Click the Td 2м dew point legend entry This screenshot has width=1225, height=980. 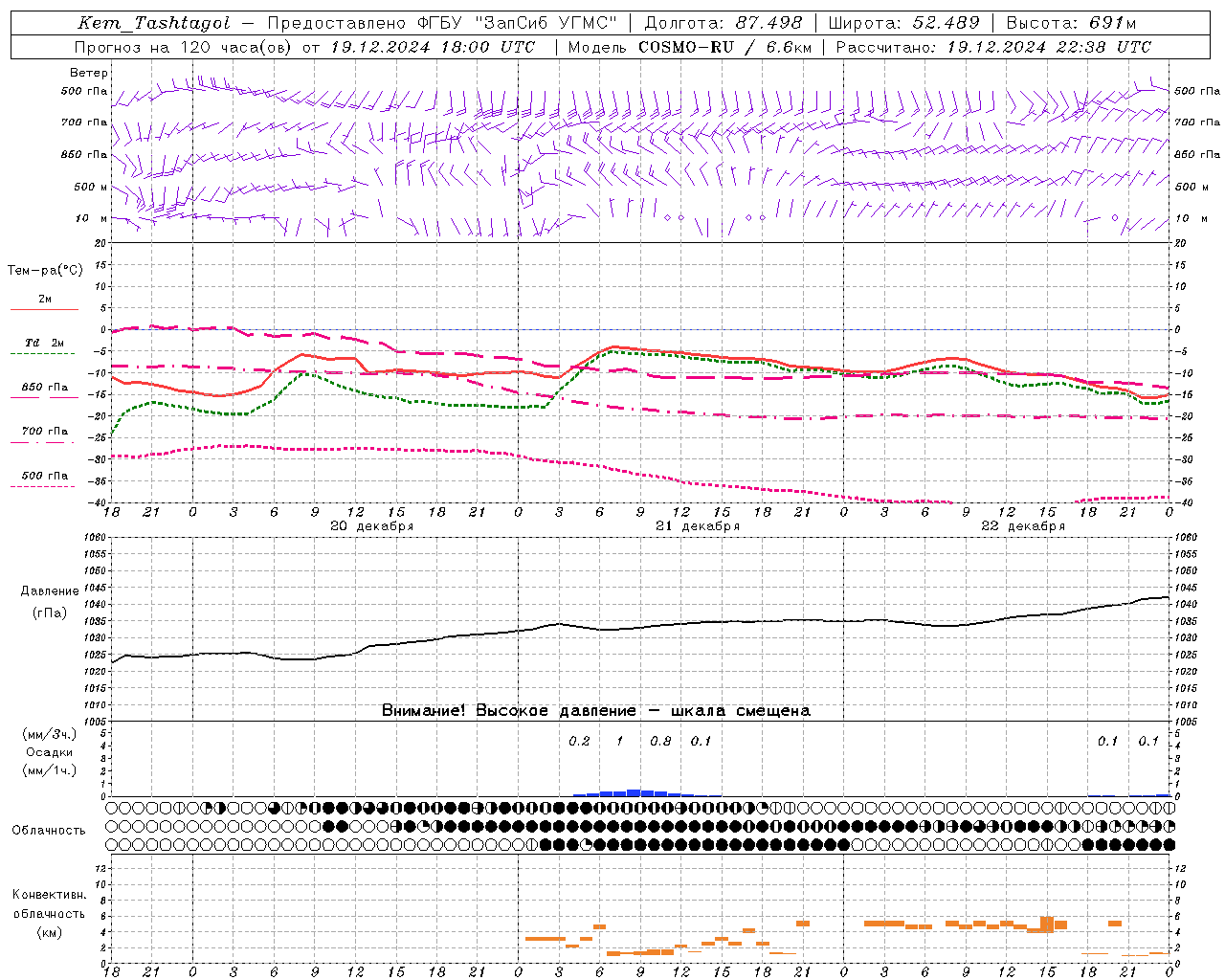44,343
